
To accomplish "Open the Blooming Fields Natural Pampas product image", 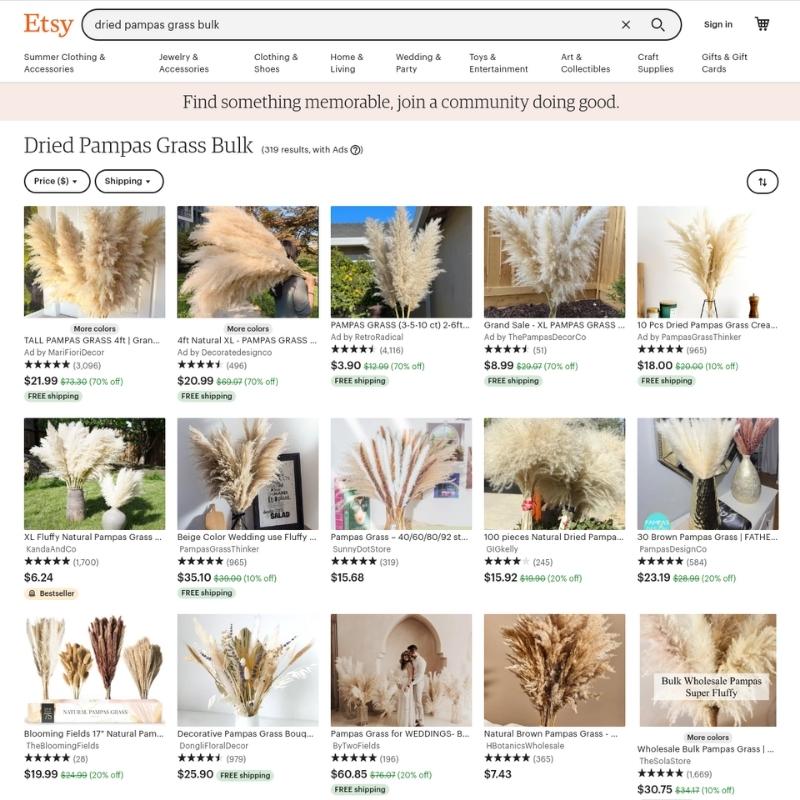I will point(94,670).
